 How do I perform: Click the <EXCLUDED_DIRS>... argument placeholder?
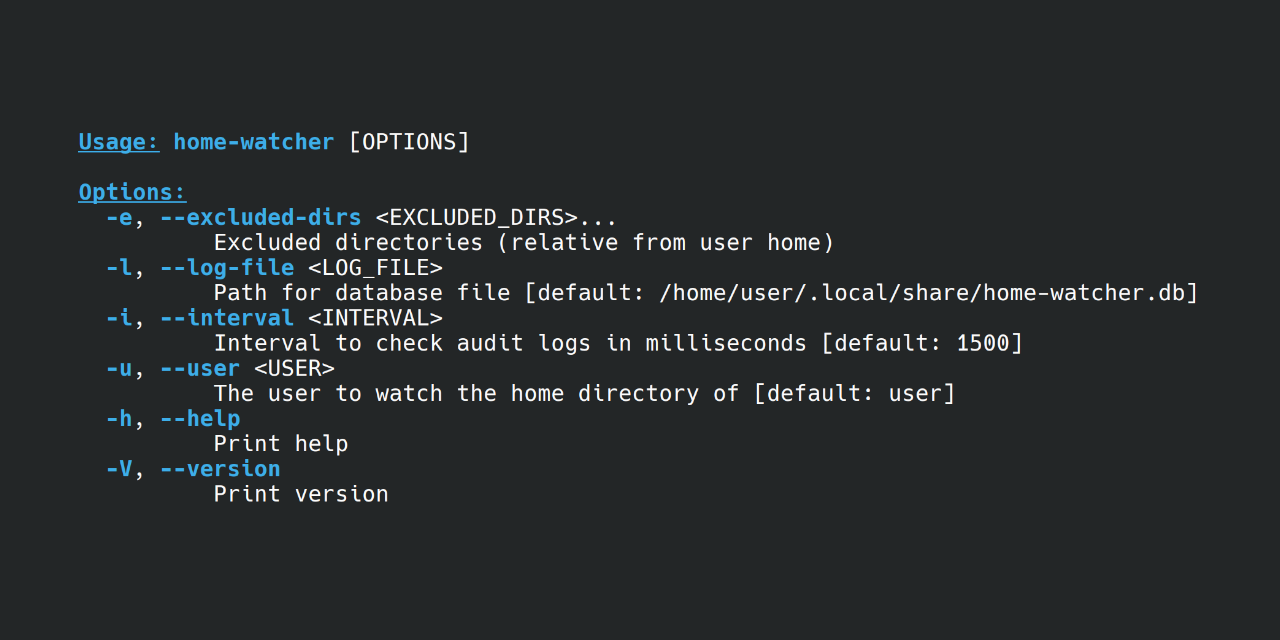coord(496,217)
